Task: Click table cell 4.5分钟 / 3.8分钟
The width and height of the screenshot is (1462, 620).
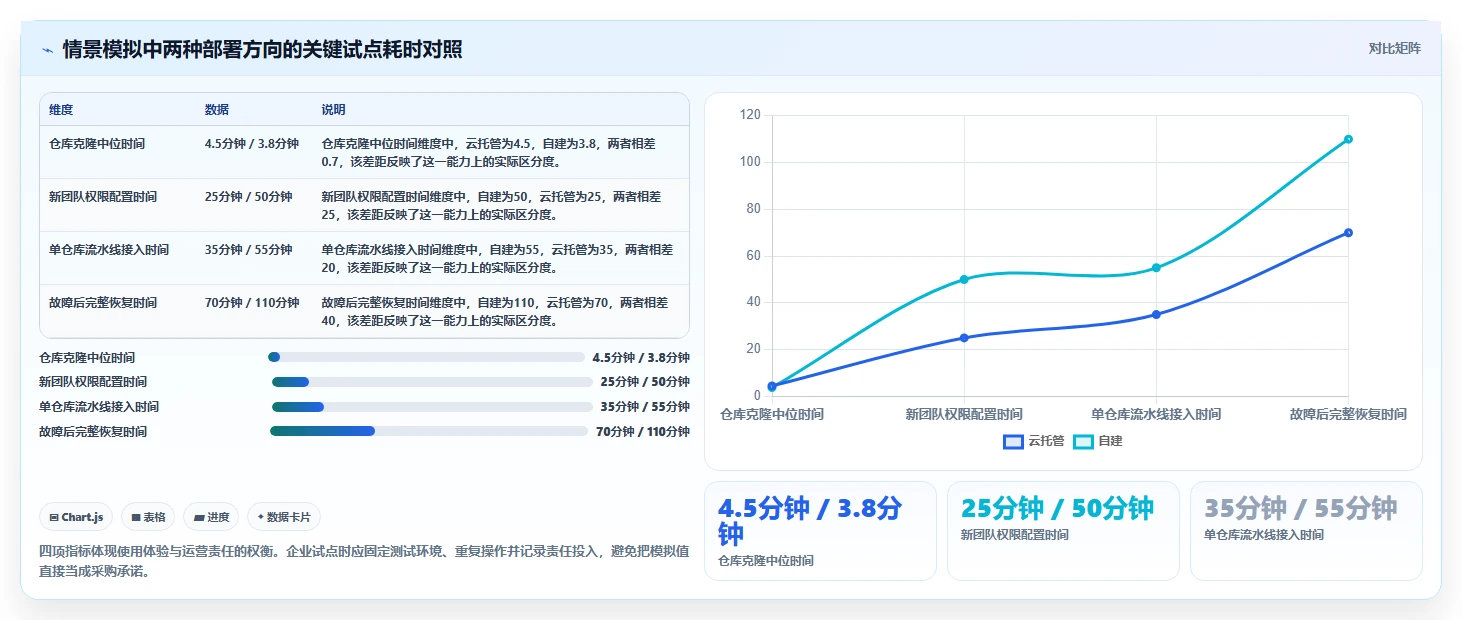Action: 252,144
